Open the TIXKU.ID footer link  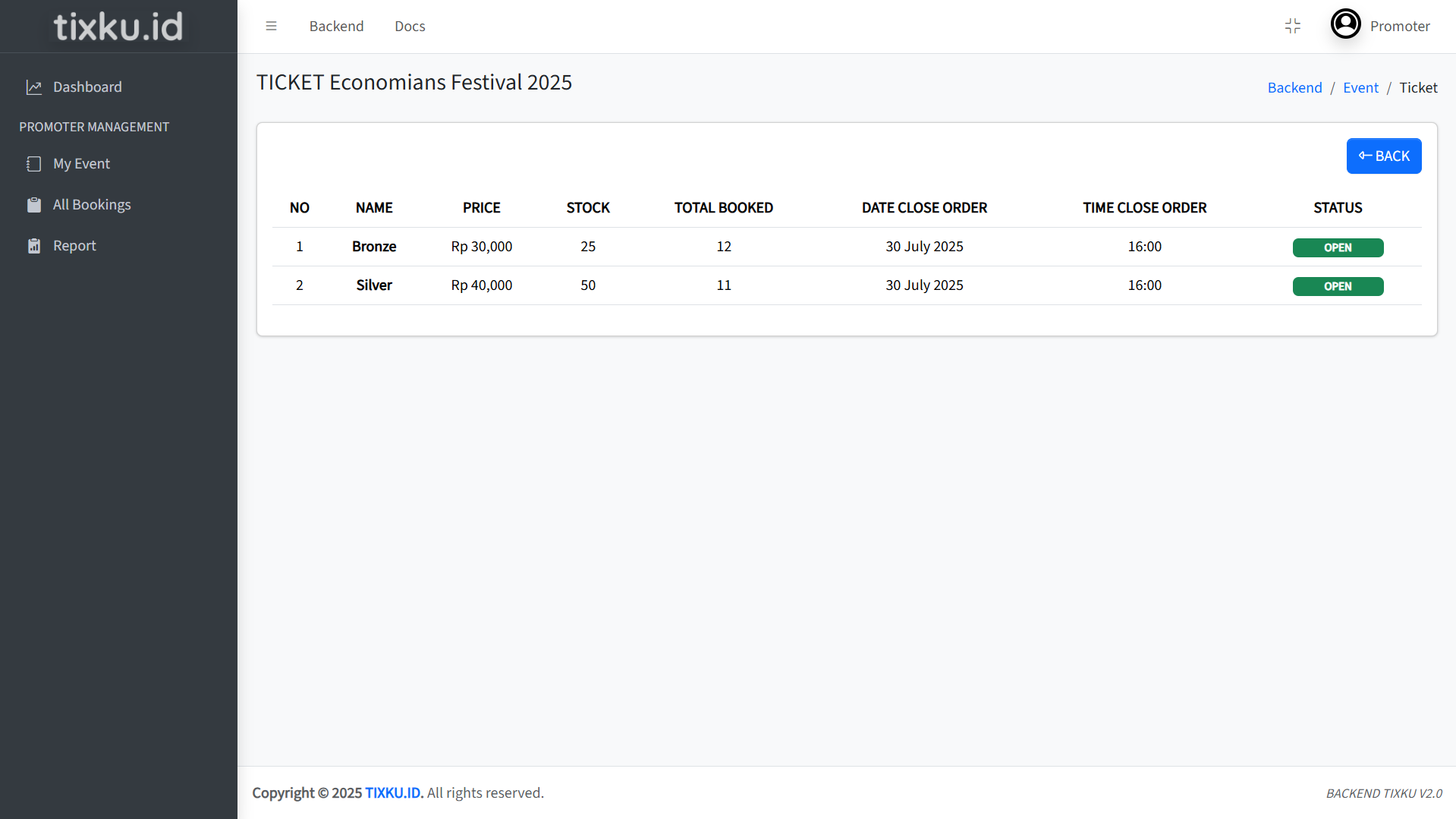(x=394, y=792)
